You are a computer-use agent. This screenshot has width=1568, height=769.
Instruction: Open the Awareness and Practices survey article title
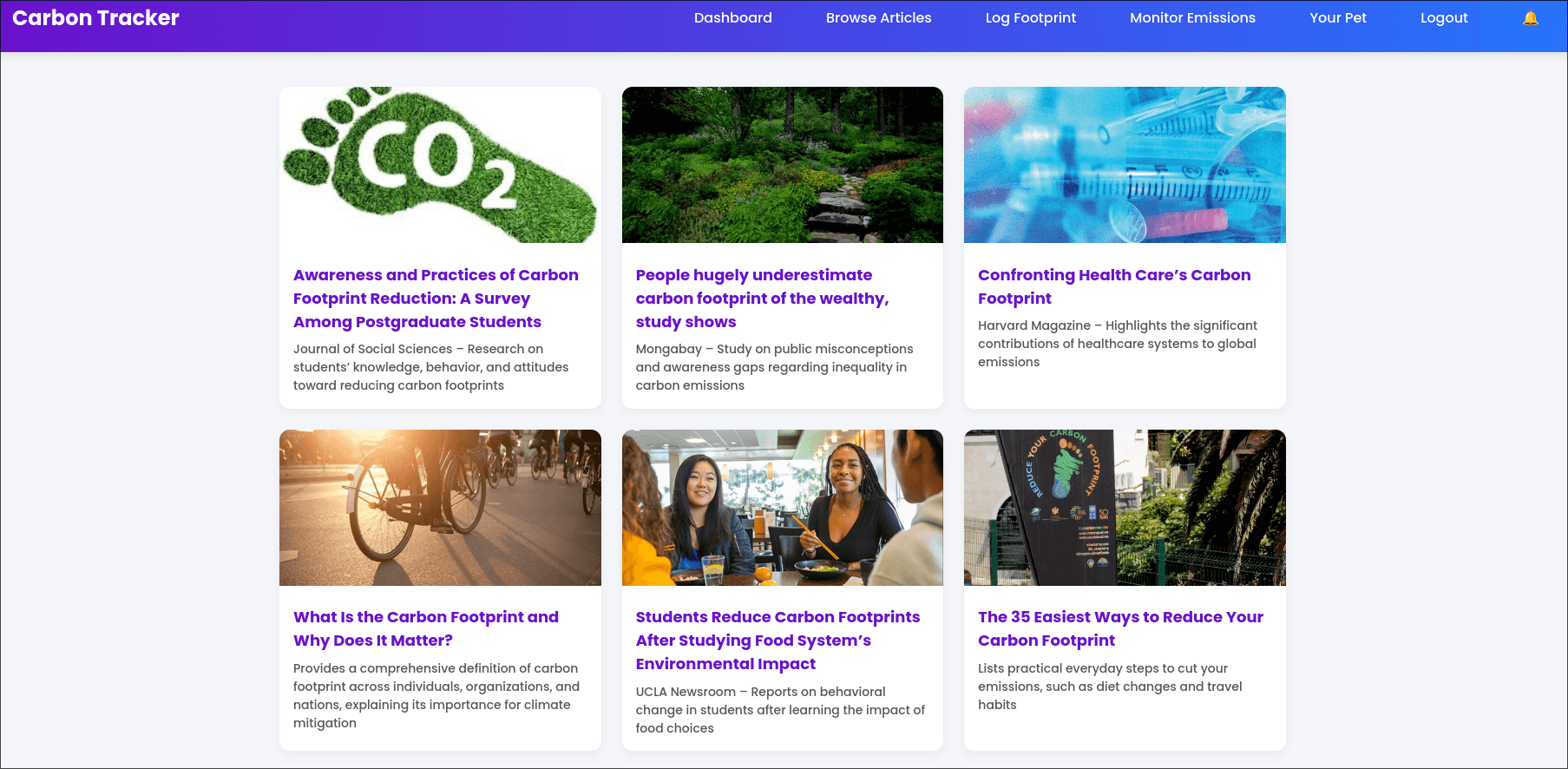click(436, 299)
